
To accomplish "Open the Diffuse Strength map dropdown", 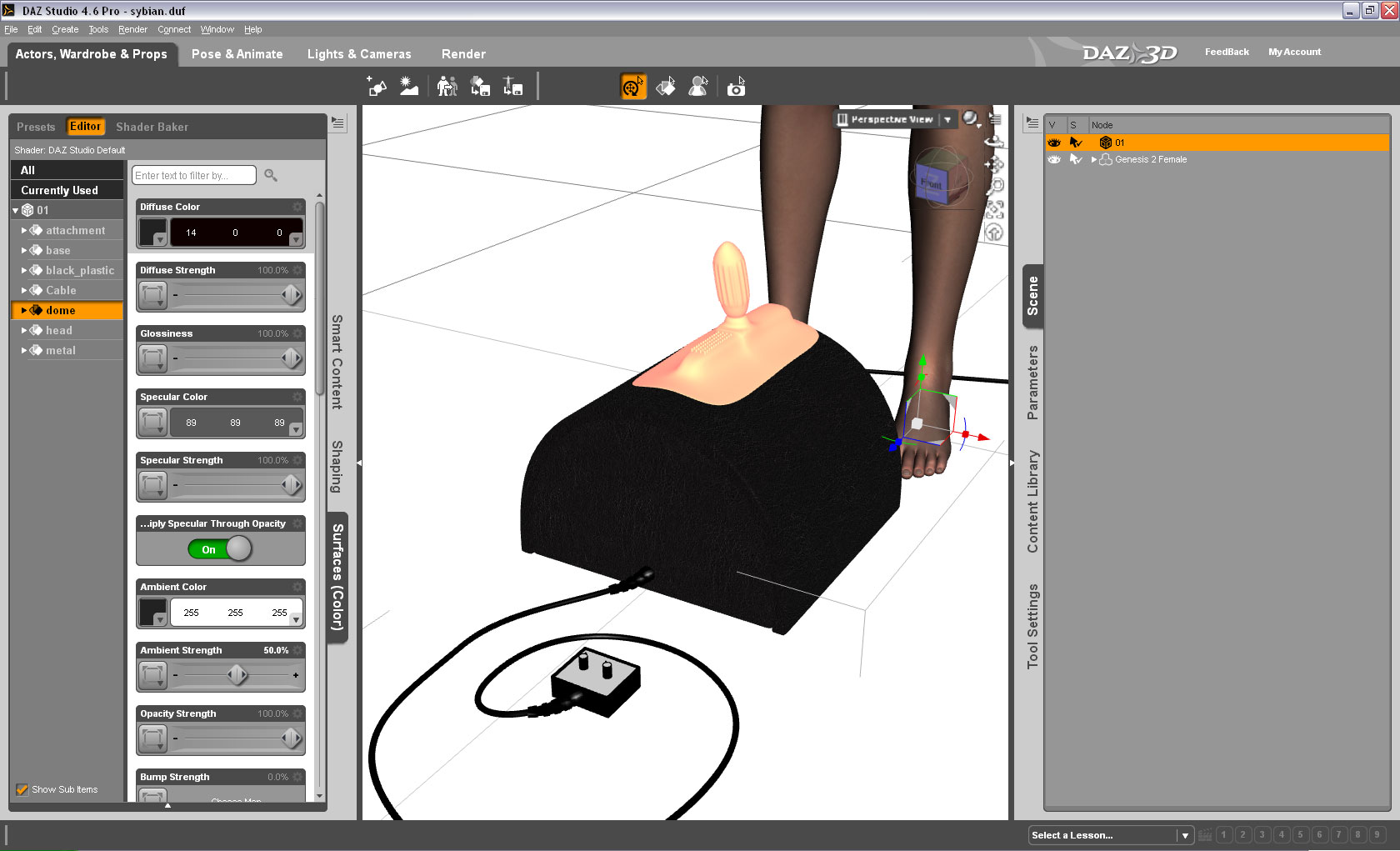I will pos(153,295).
